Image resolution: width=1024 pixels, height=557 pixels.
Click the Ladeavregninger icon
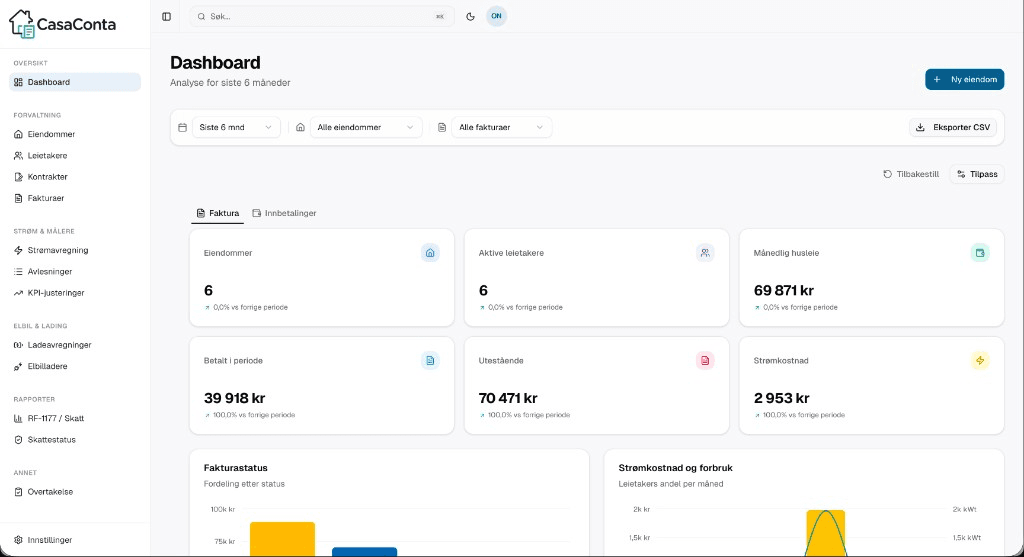[x=18, y=345]
